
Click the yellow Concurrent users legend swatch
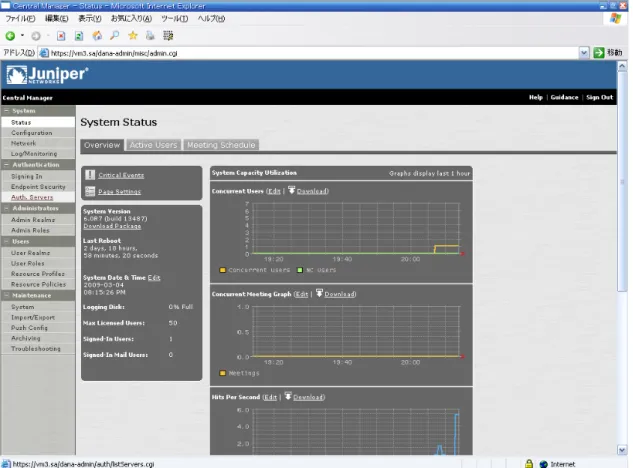coord(222,270)
